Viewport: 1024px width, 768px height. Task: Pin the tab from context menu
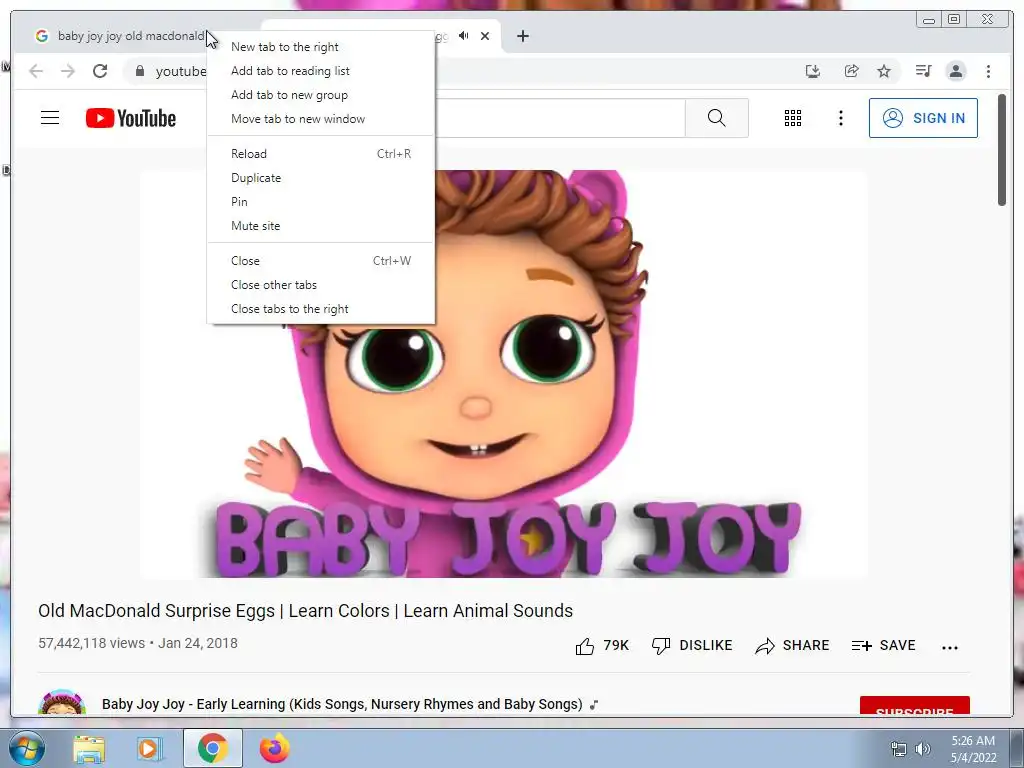tap(321, 202)
